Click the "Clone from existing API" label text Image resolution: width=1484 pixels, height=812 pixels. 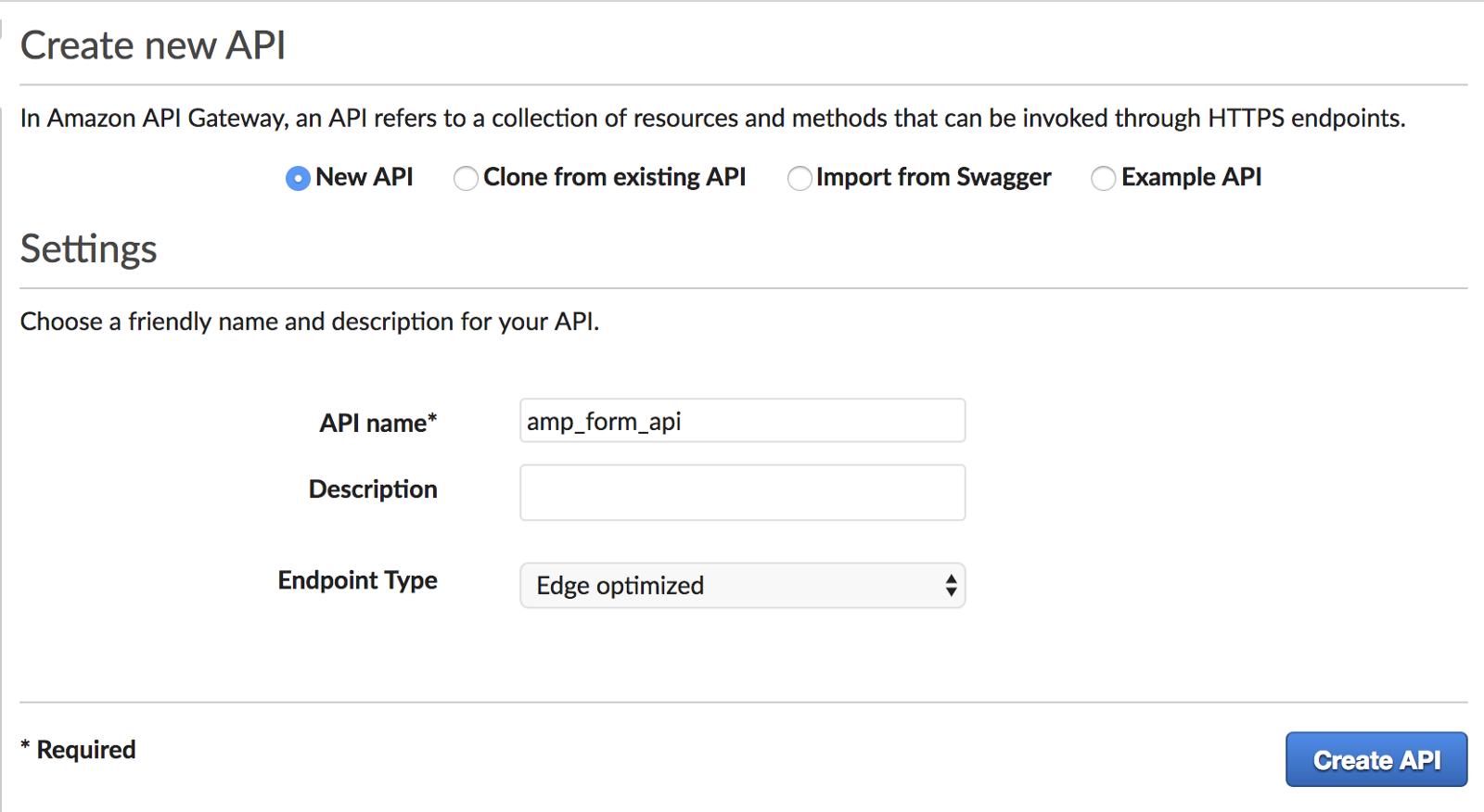[x=615, y=177]
